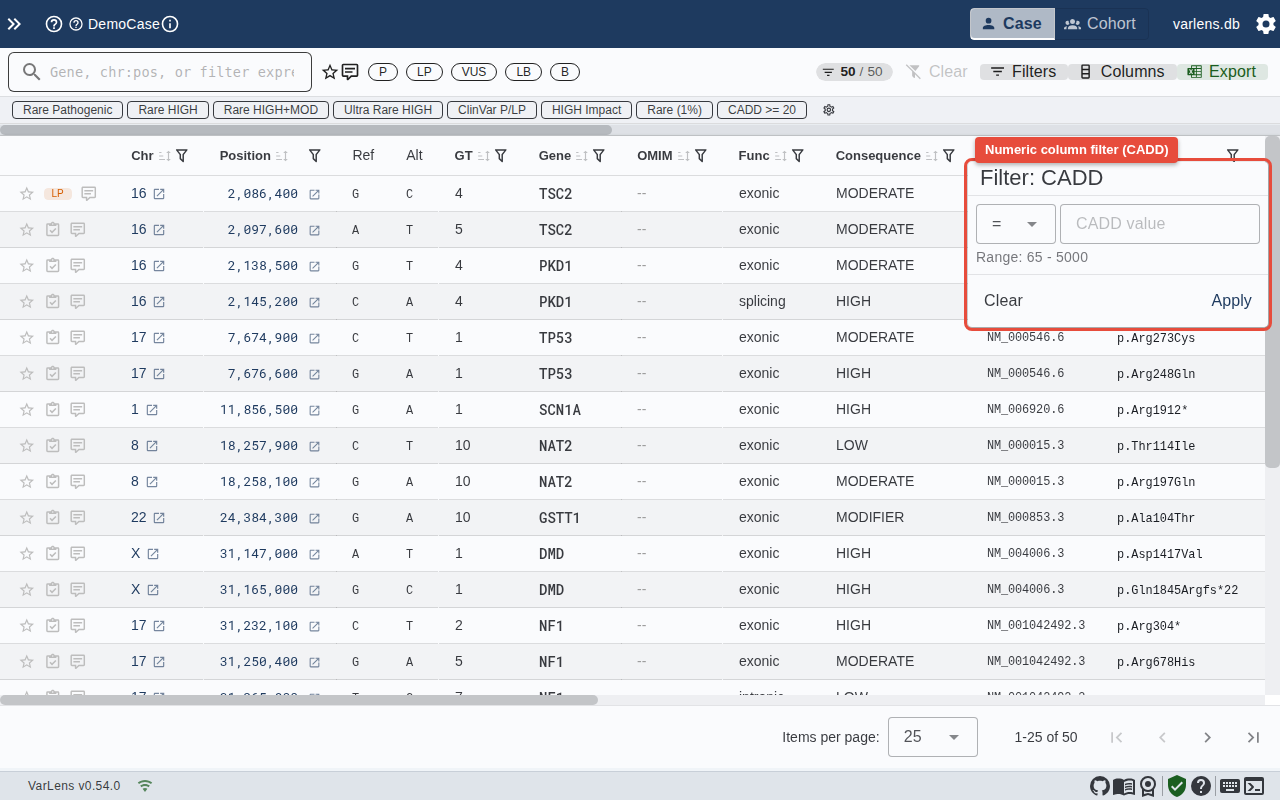Viewport: 1280px width, 800px height.
Task: Open the Items per page dropdown
Action: [932, 737]
